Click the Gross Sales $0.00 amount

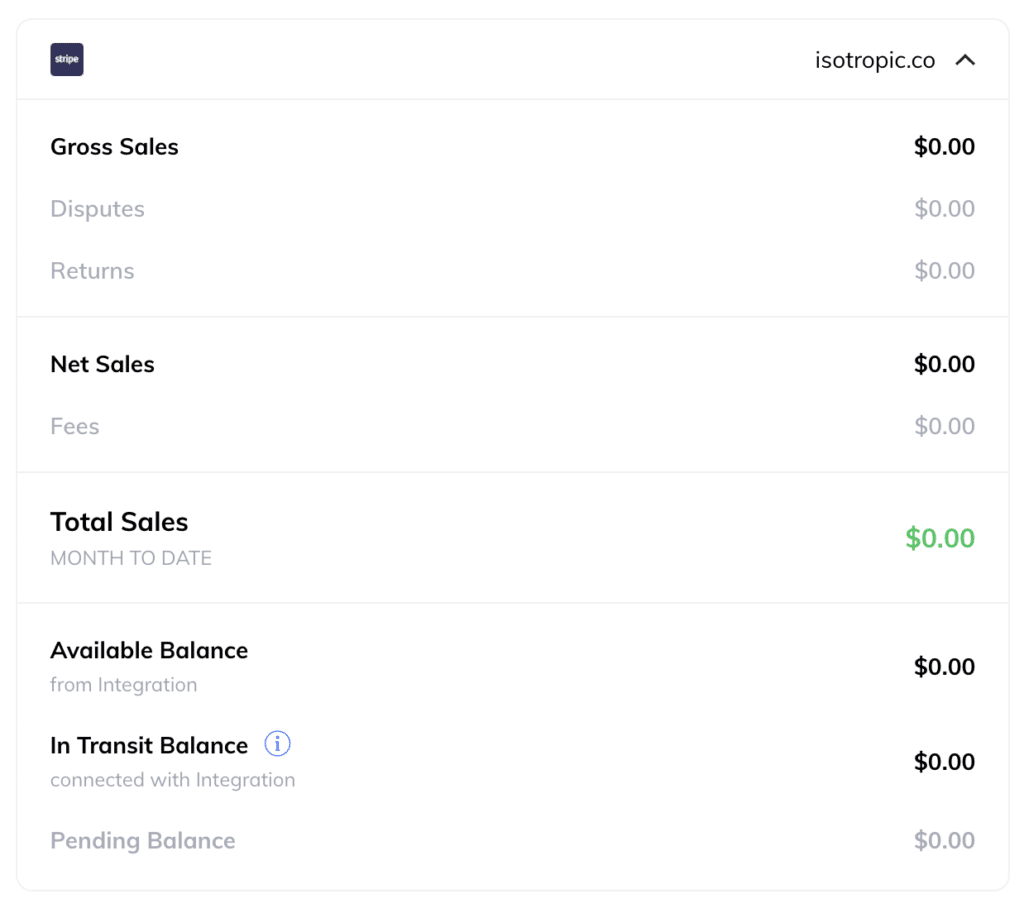(944, 146)
